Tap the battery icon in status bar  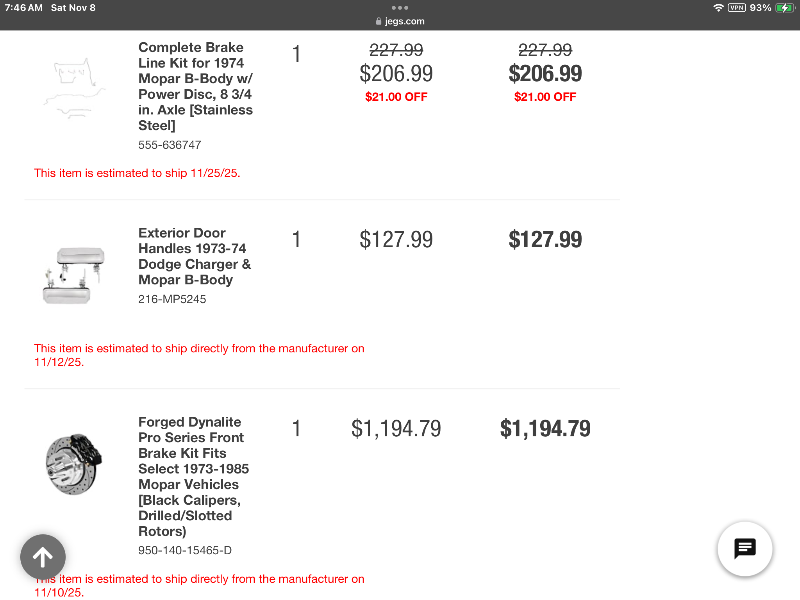point(785,8)
